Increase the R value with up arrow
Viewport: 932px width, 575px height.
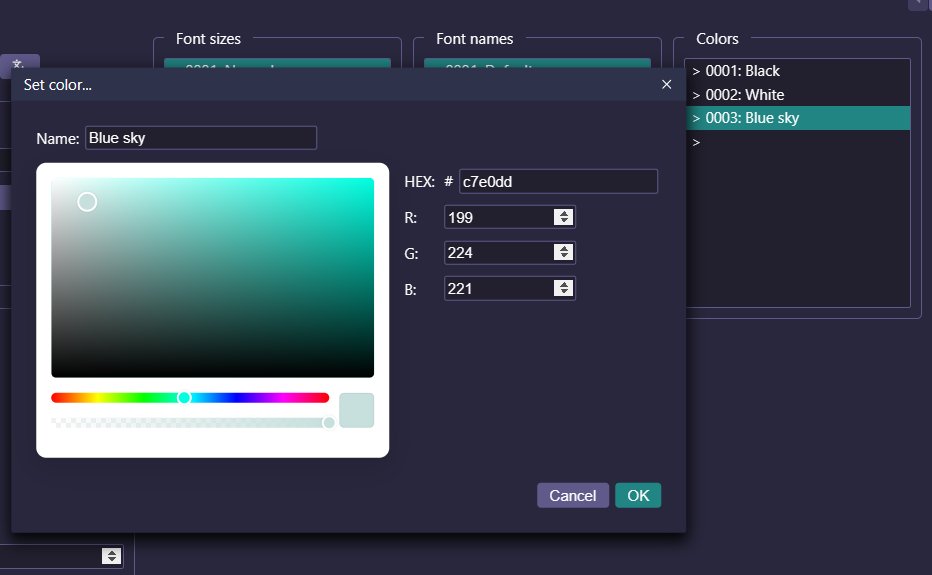[x=563, y=213]
